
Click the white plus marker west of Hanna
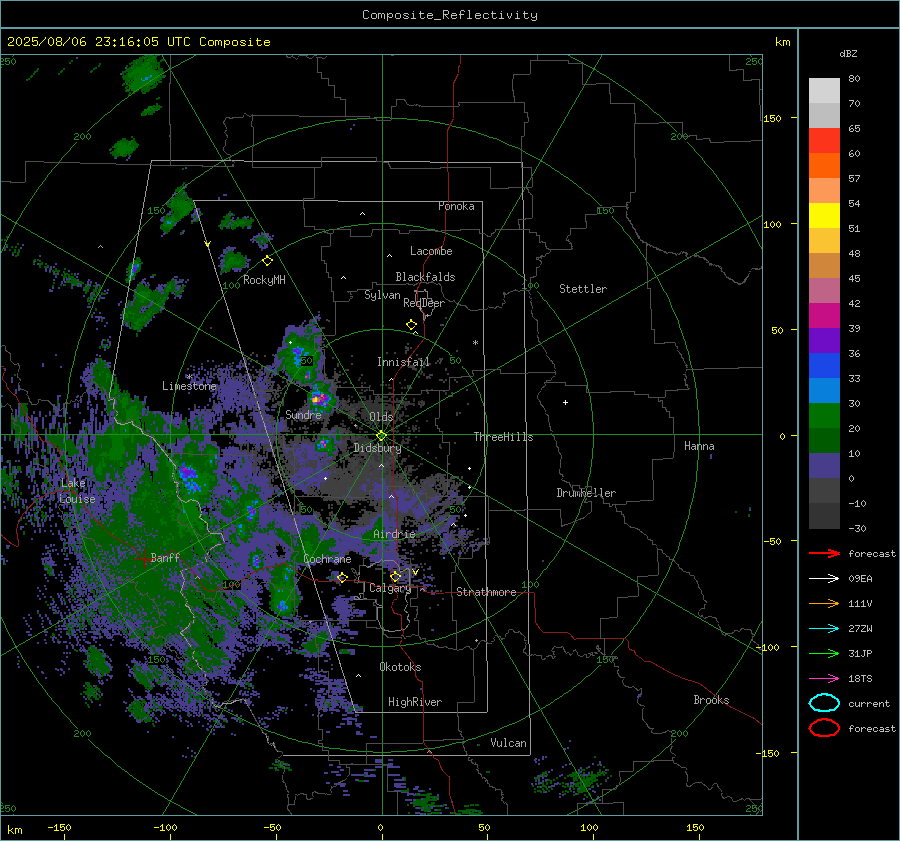pyautogui.click(x=565, y=402)
